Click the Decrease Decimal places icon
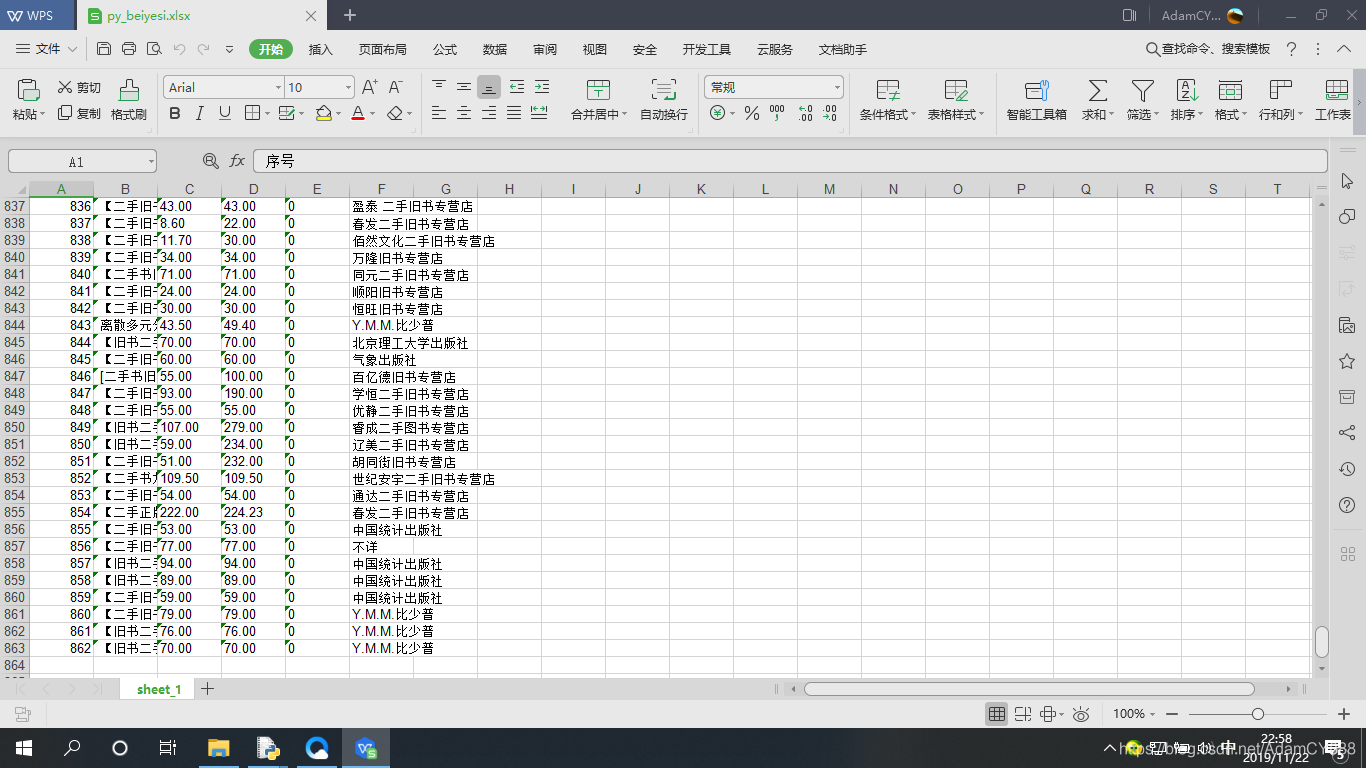This screenshot has width=1366, height=768. (830, 114)
